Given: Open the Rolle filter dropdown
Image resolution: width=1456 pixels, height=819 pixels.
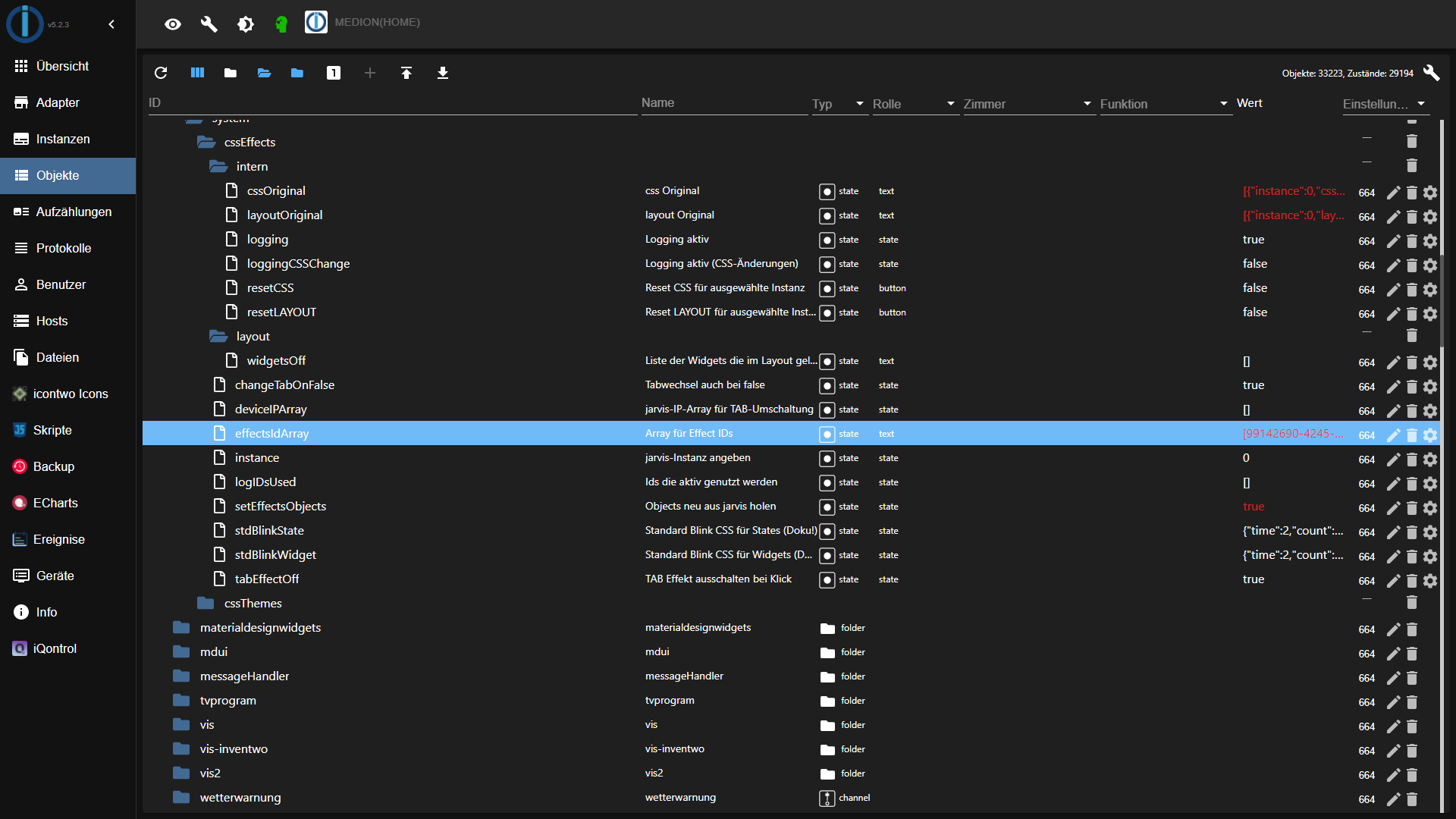Looking at the screenshot, I should click(x=916, y=104).
